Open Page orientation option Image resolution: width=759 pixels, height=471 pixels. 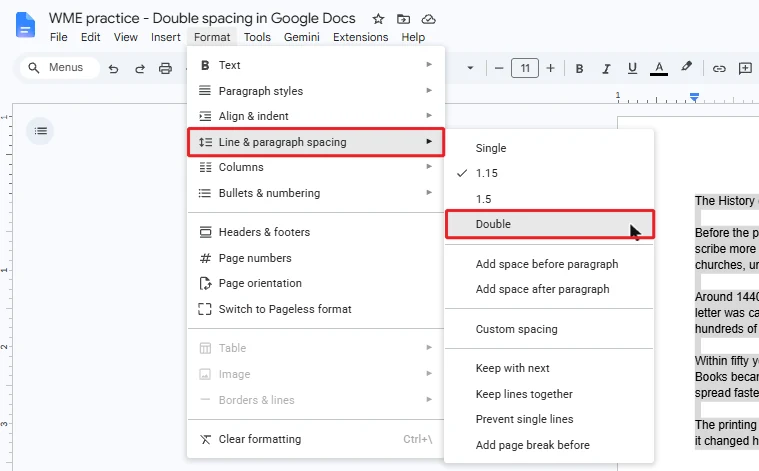(x=316, y=283)
